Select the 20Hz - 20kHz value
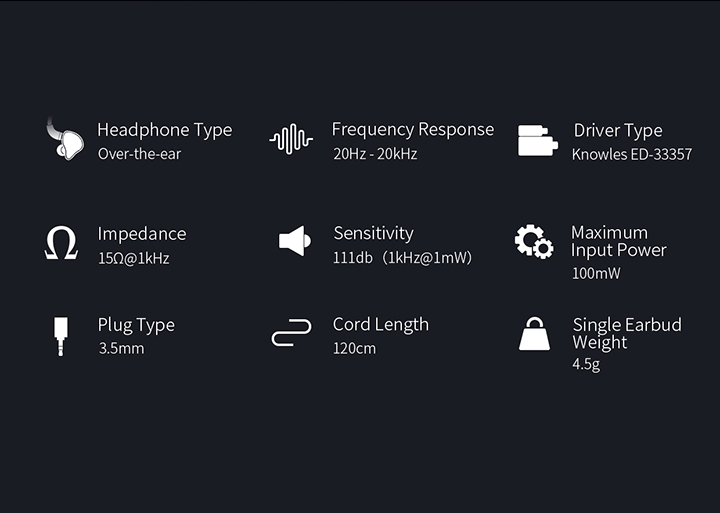 375,154
